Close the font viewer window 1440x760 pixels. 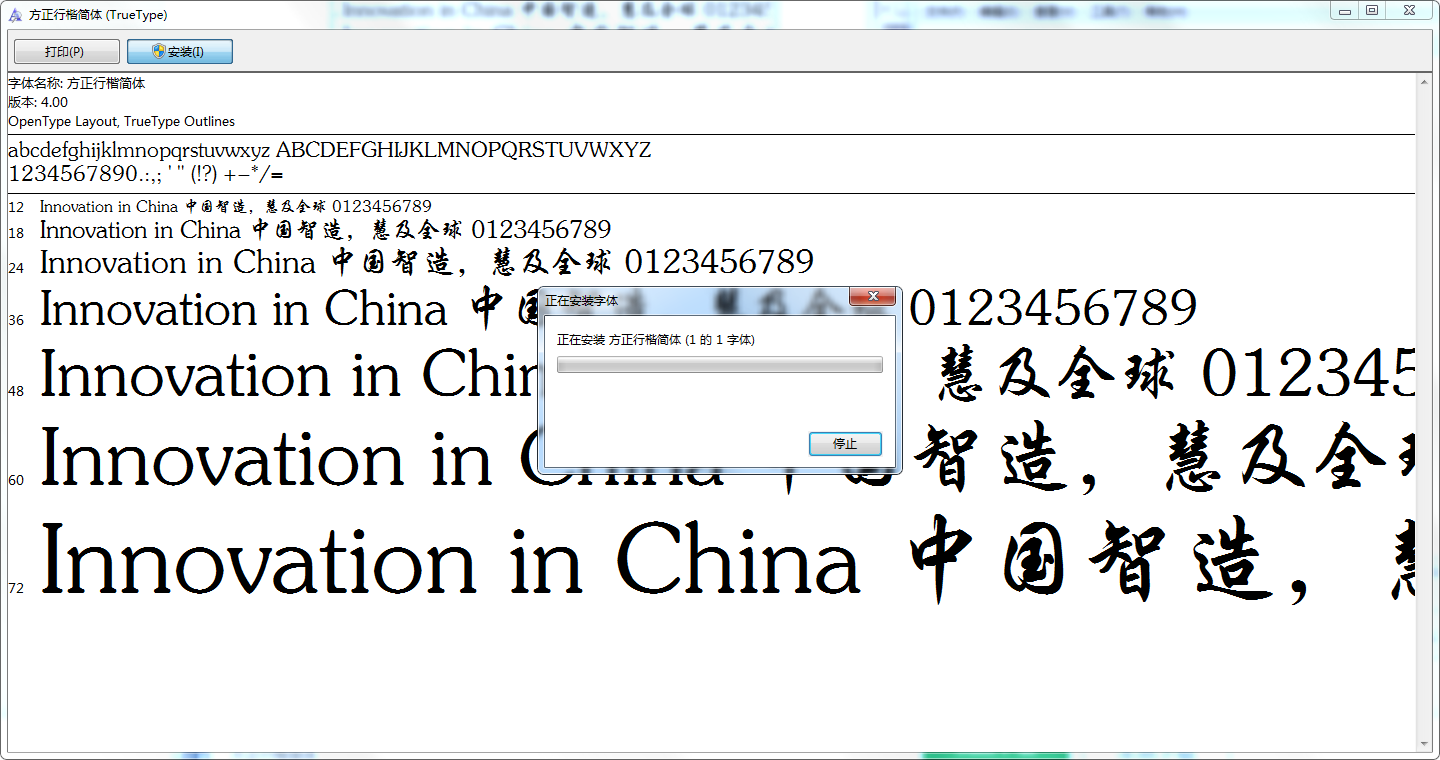[1408, 10]
